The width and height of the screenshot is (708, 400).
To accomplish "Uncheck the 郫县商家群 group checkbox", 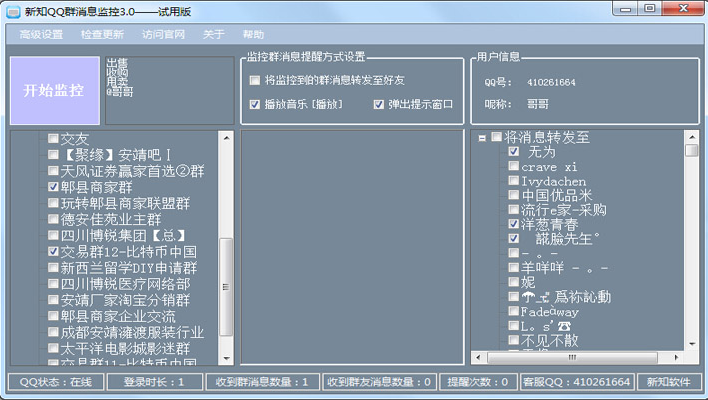I will point(53,187).
